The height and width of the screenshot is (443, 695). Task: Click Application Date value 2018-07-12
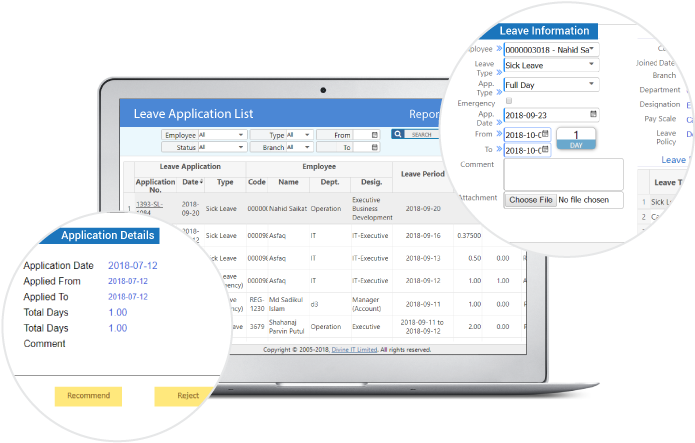133,266
